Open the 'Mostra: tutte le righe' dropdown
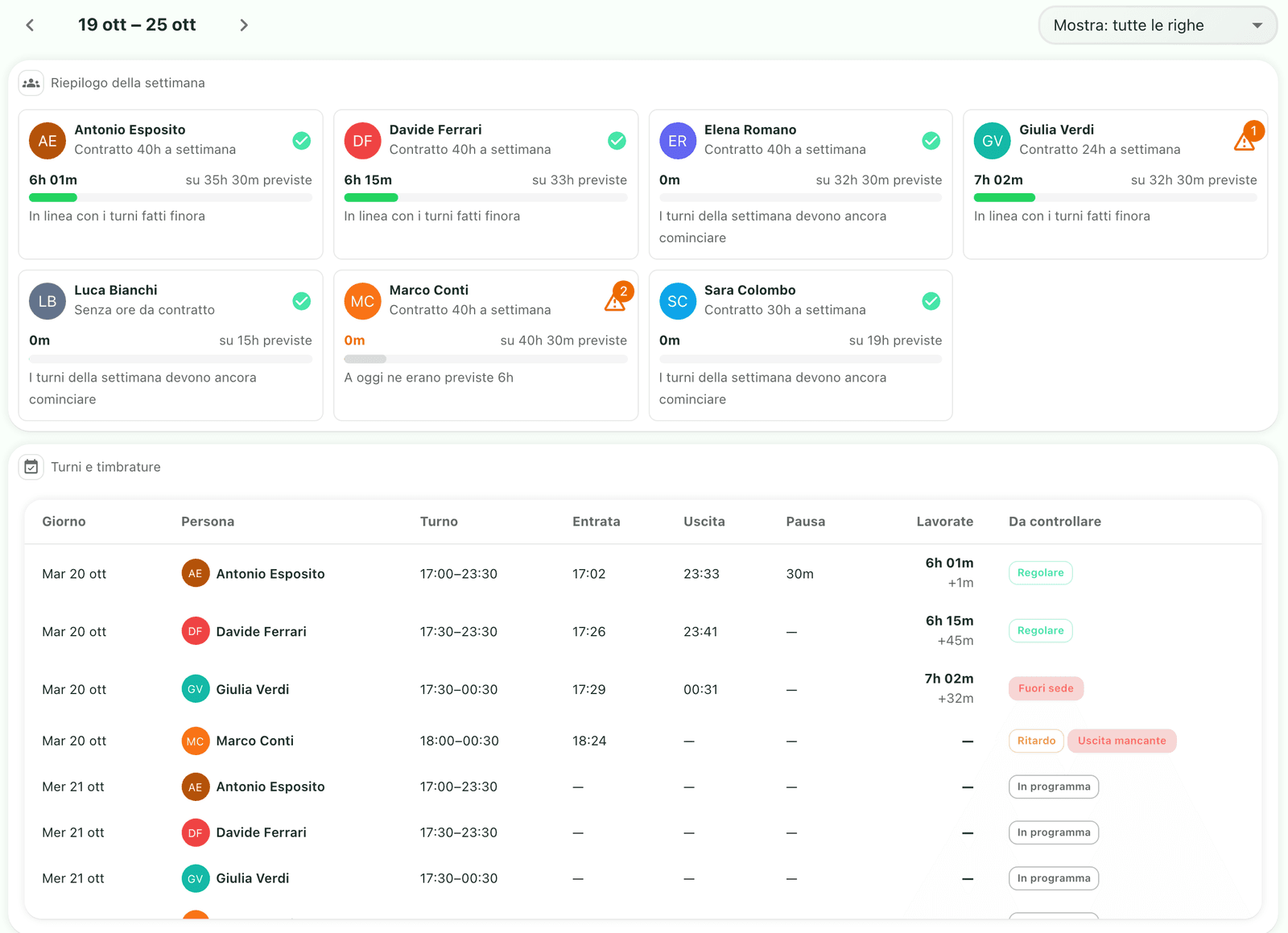The image size is (1288, 933). click(1158, 25)
